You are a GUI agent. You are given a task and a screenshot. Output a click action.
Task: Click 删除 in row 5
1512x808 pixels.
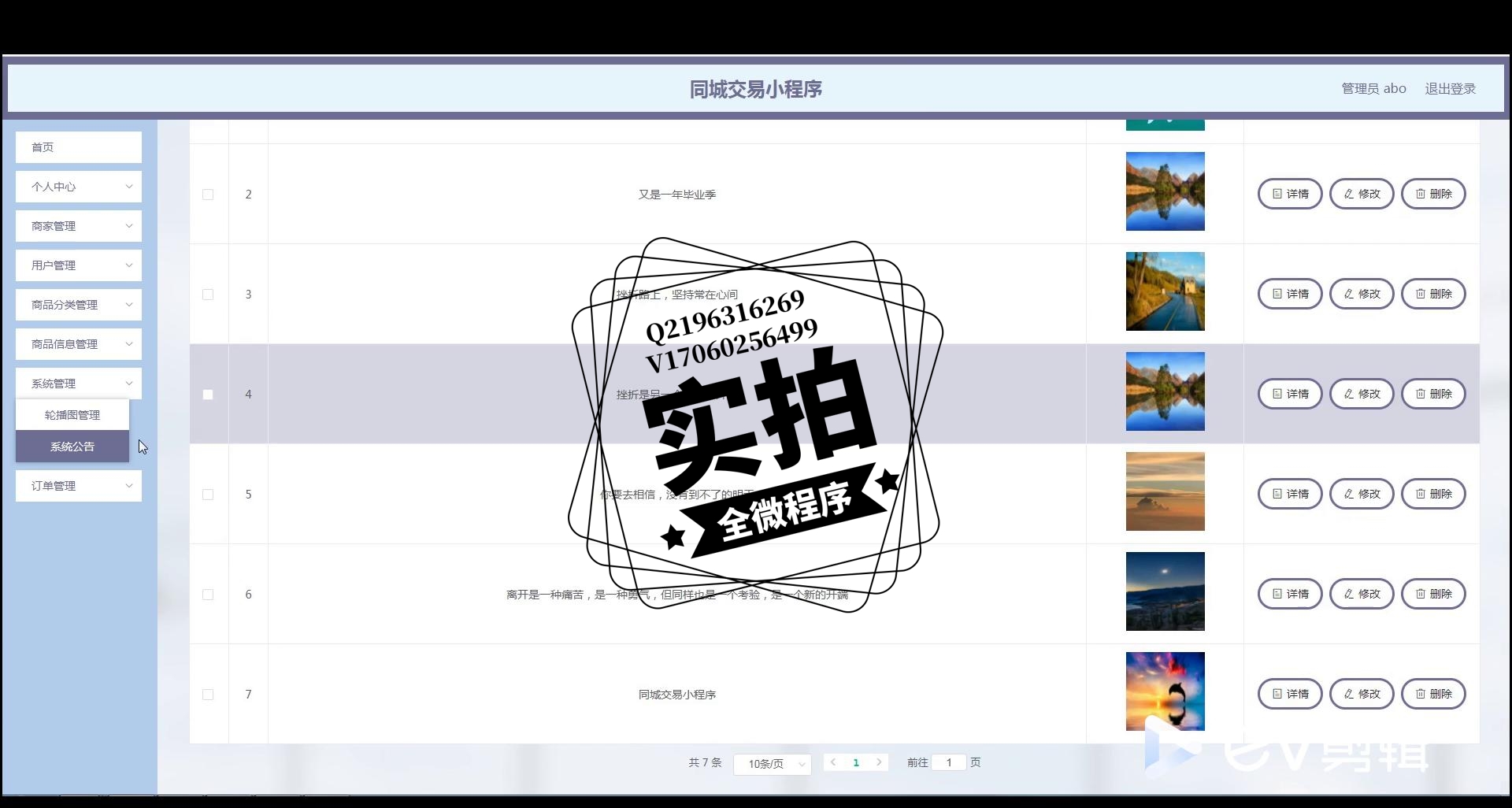[x=1433, y=494]
